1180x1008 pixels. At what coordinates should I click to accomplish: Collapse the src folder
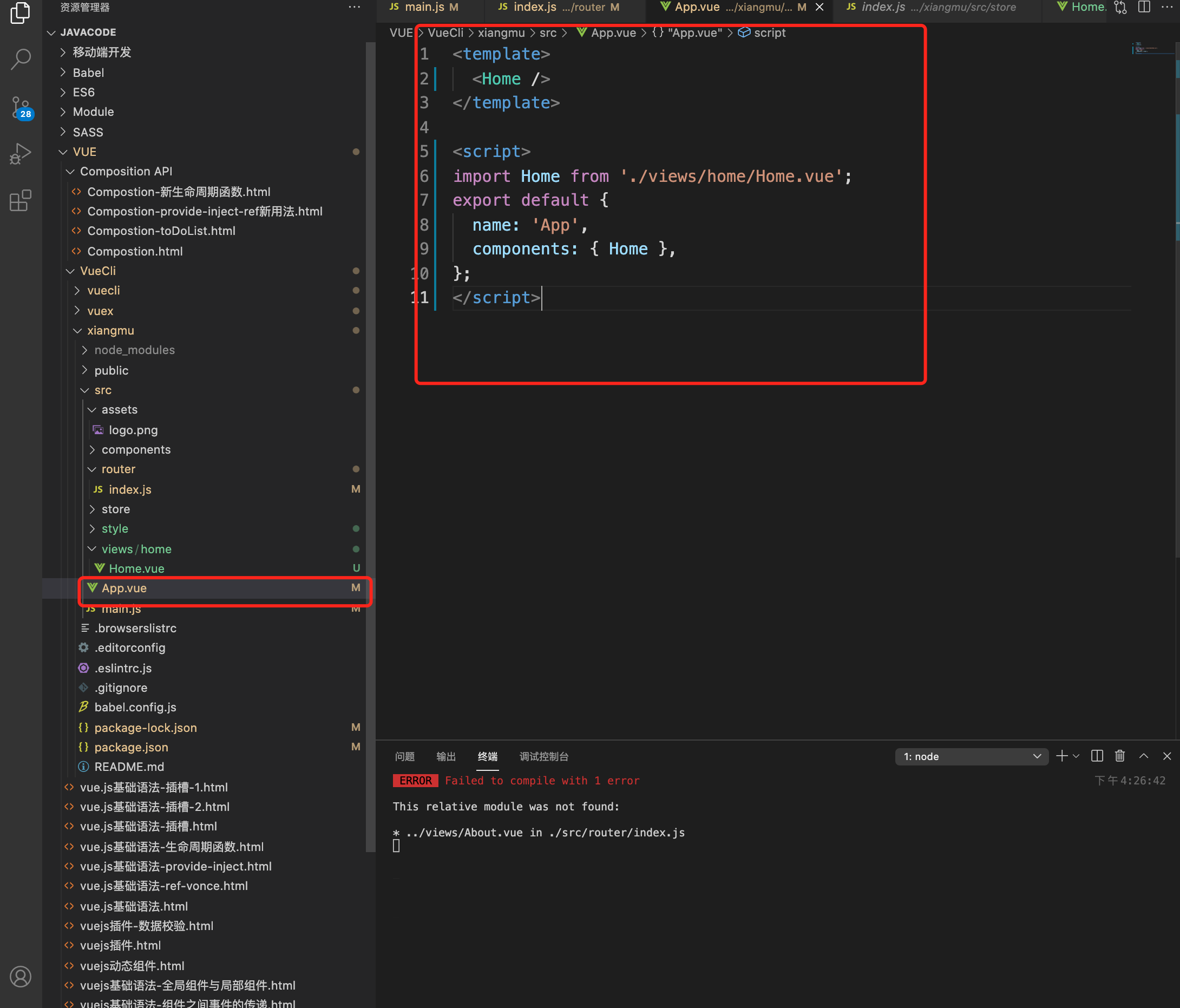pyautogui.click(x=103, y=390)
